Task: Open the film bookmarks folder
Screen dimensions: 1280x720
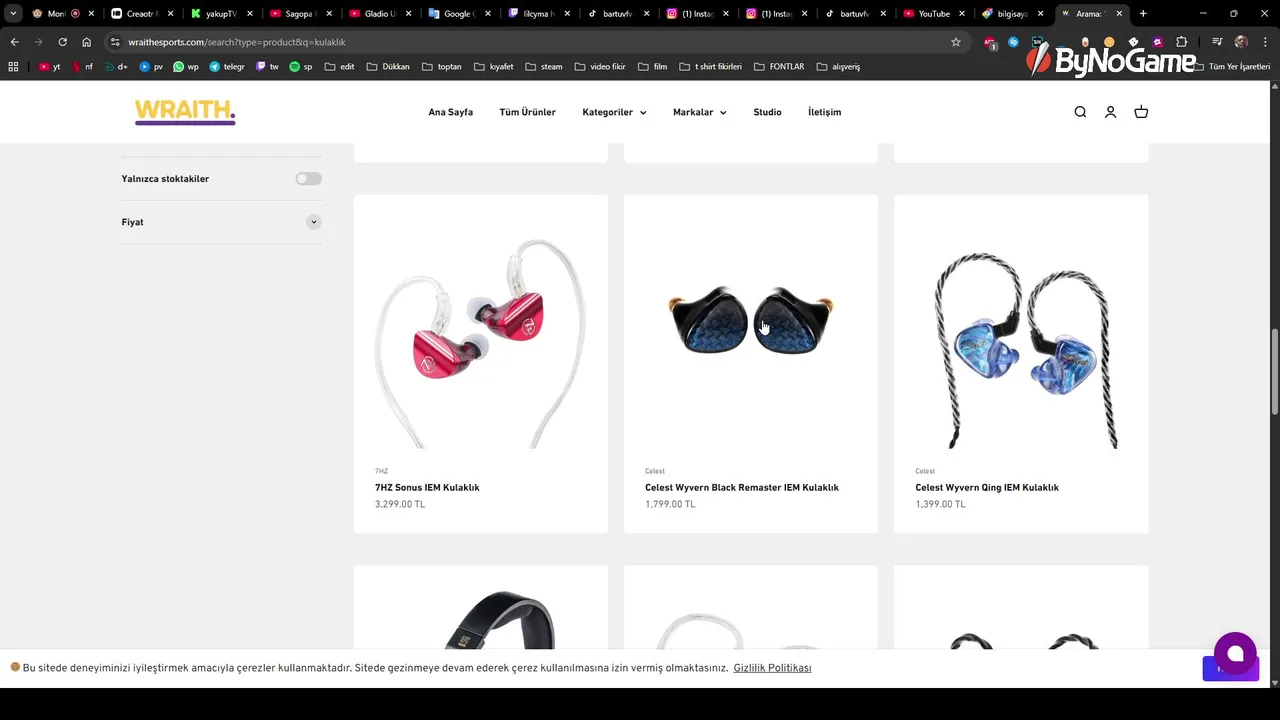Action: (652, 67)
